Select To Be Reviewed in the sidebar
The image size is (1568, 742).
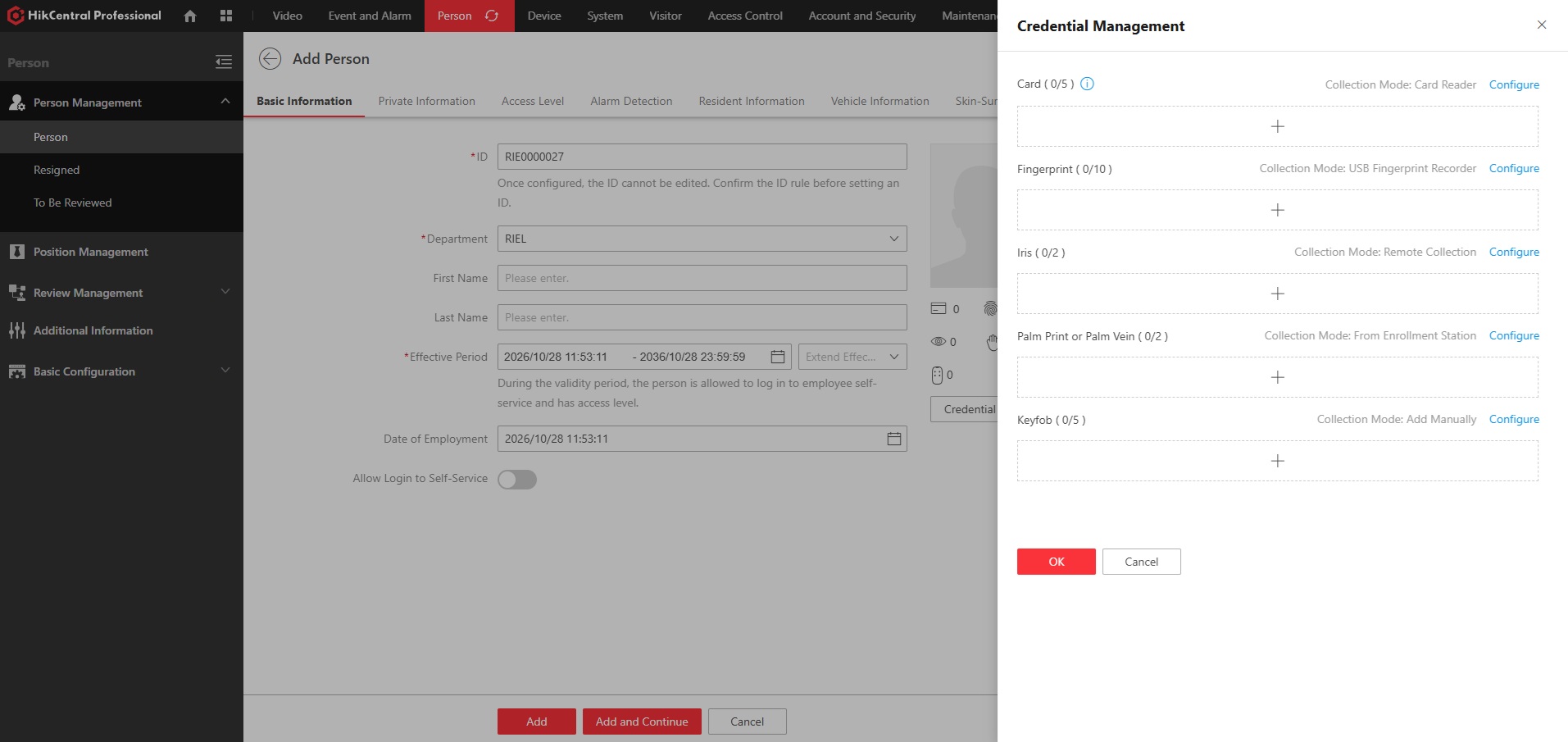click(x=73, y=203)
